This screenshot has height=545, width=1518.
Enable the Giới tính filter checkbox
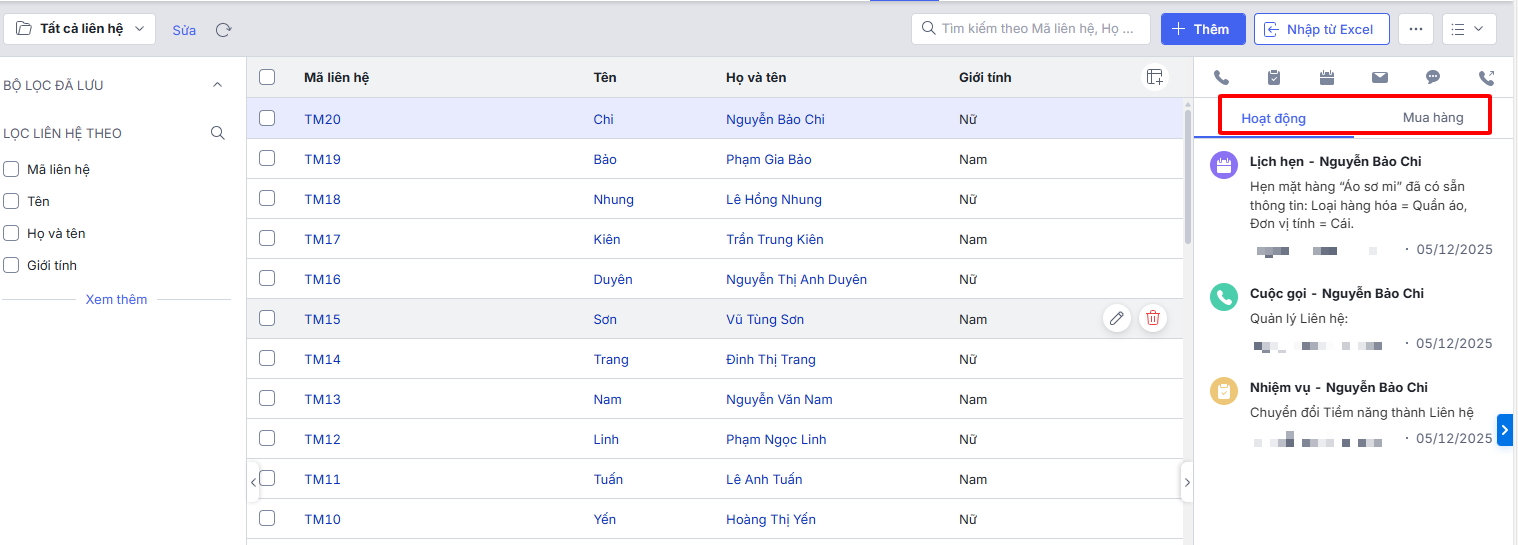click(12, 265)
